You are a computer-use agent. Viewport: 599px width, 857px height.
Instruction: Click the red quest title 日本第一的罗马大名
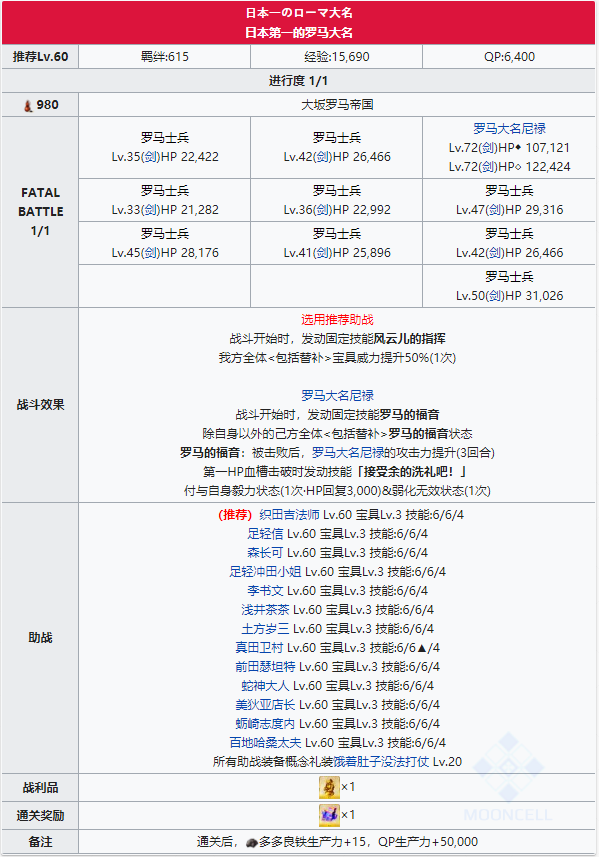tap(298, 33)
